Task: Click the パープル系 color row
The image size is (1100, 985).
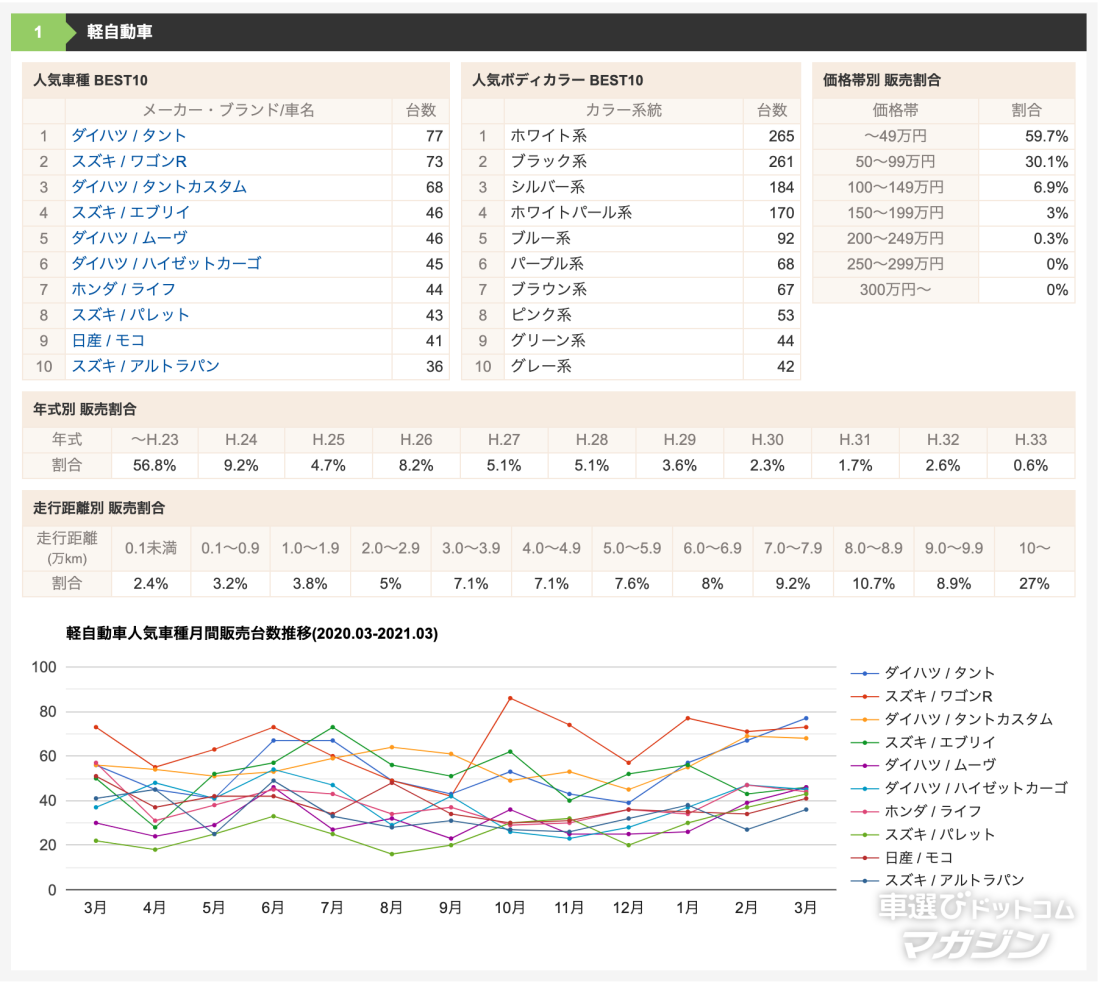Action: coord(631,264)
